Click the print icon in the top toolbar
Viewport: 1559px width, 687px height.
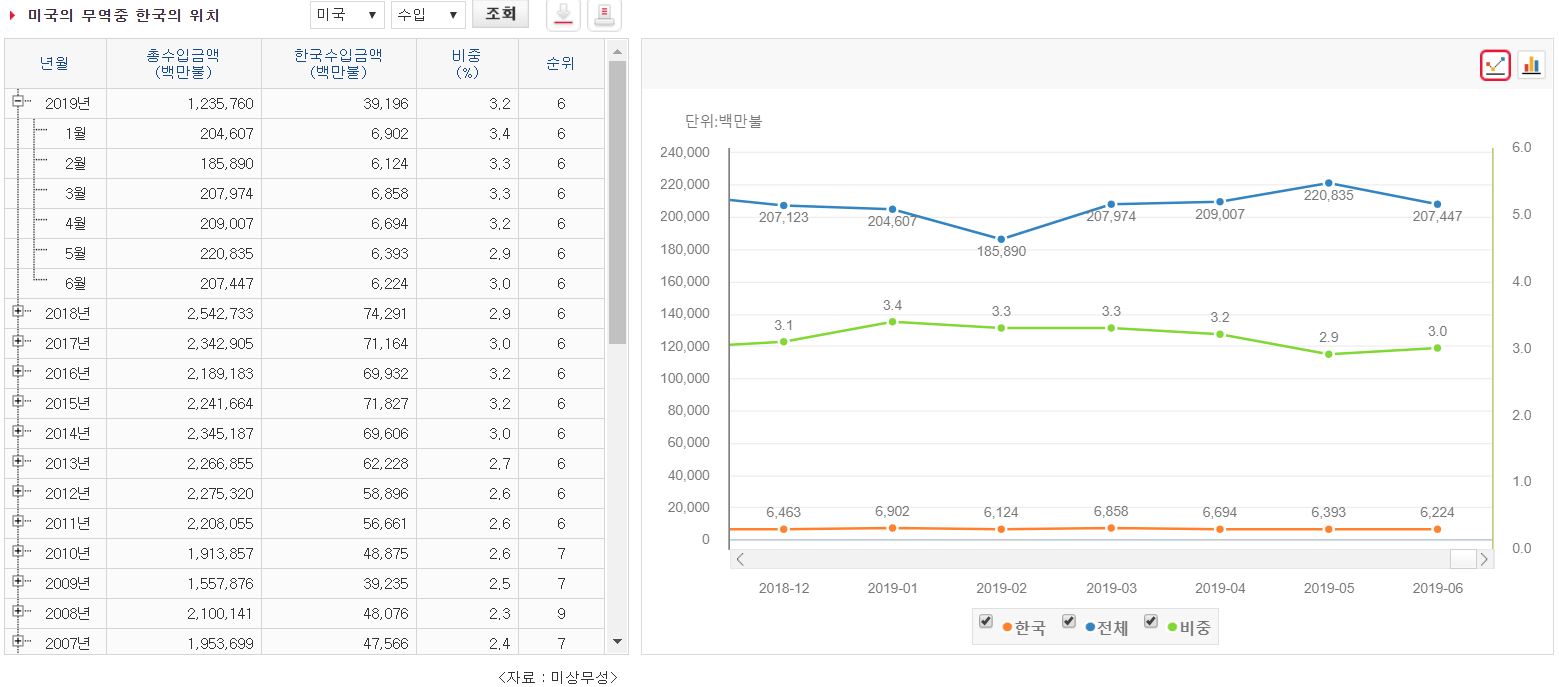coord(604,15)
